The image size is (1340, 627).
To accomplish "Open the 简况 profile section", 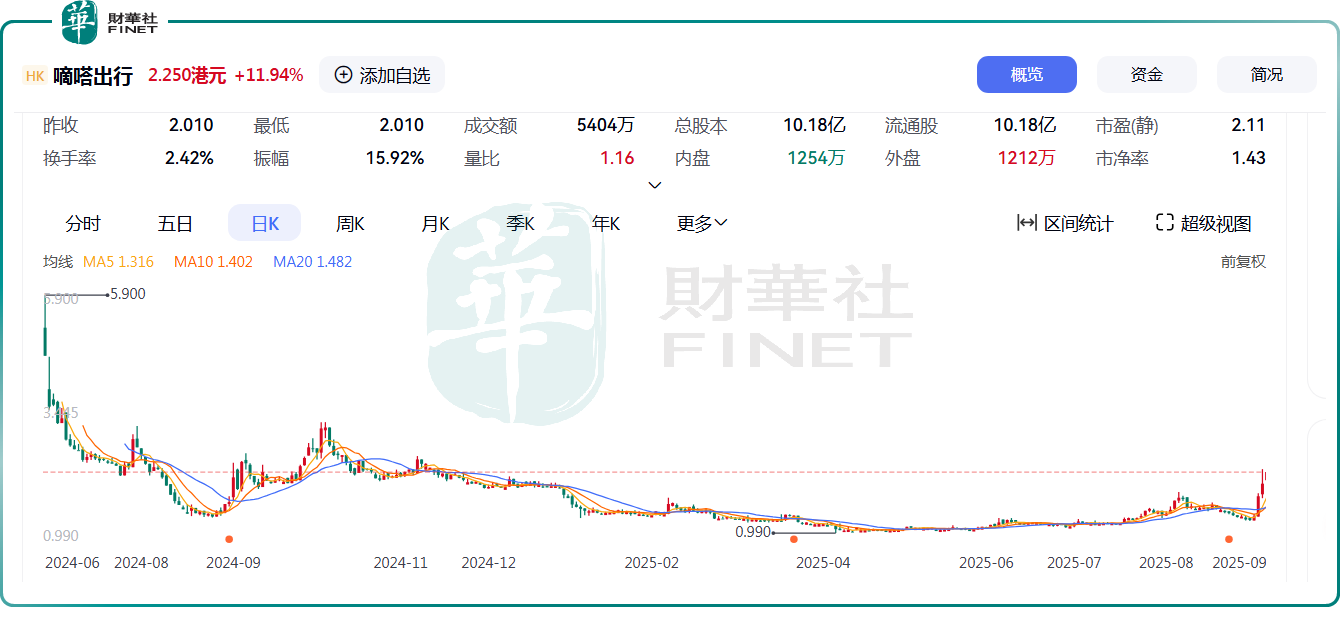I will coord(1267,75).
